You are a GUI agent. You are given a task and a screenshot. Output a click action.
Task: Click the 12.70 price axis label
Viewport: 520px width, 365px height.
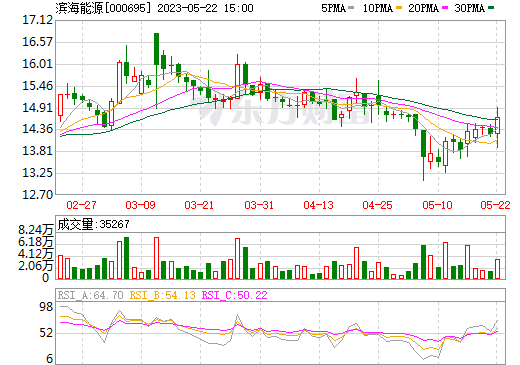37,195
